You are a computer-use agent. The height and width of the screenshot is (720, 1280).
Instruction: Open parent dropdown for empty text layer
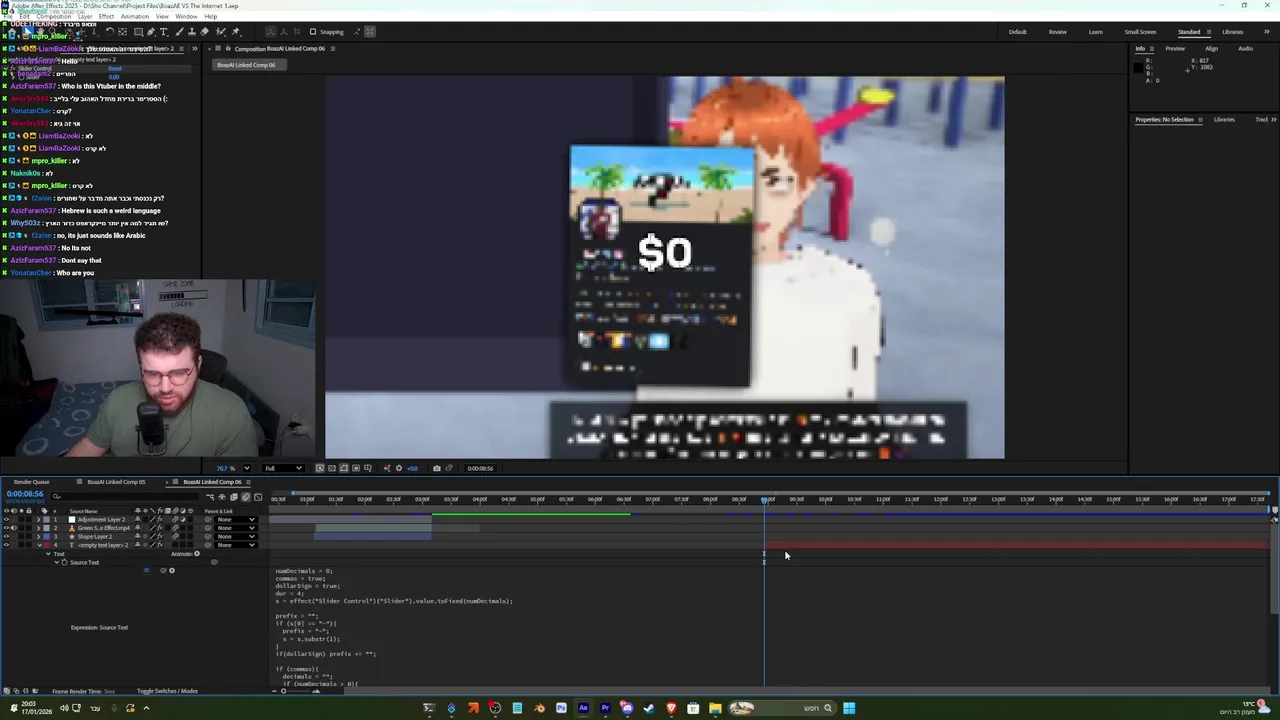click(236, 545)
